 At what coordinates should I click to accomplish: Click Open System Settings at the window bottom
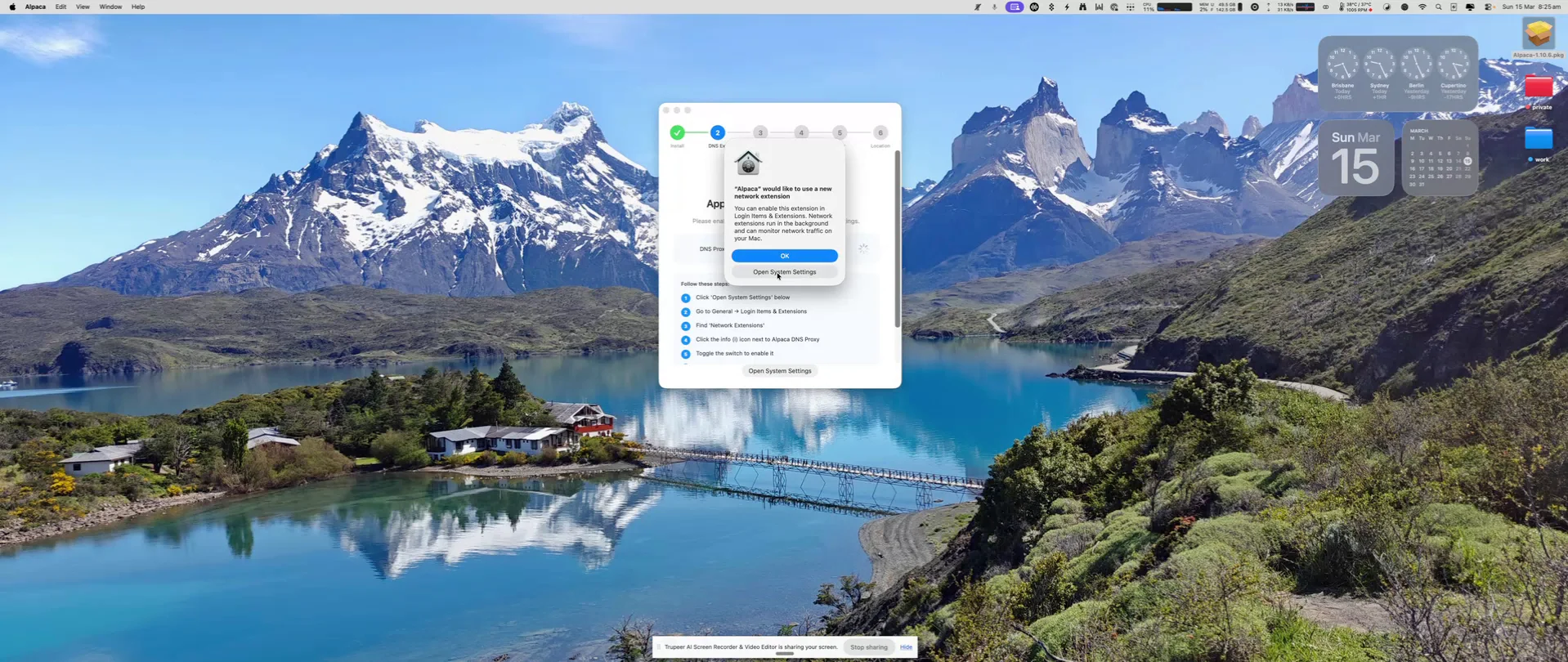pyautogui.click(x=779, y=371)
